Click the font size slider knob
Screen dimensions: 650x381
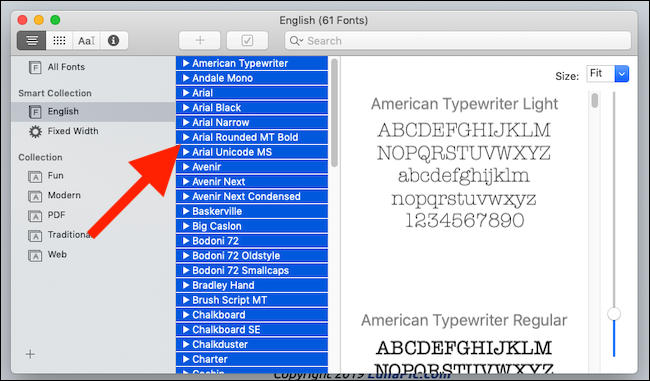(614, 314)
